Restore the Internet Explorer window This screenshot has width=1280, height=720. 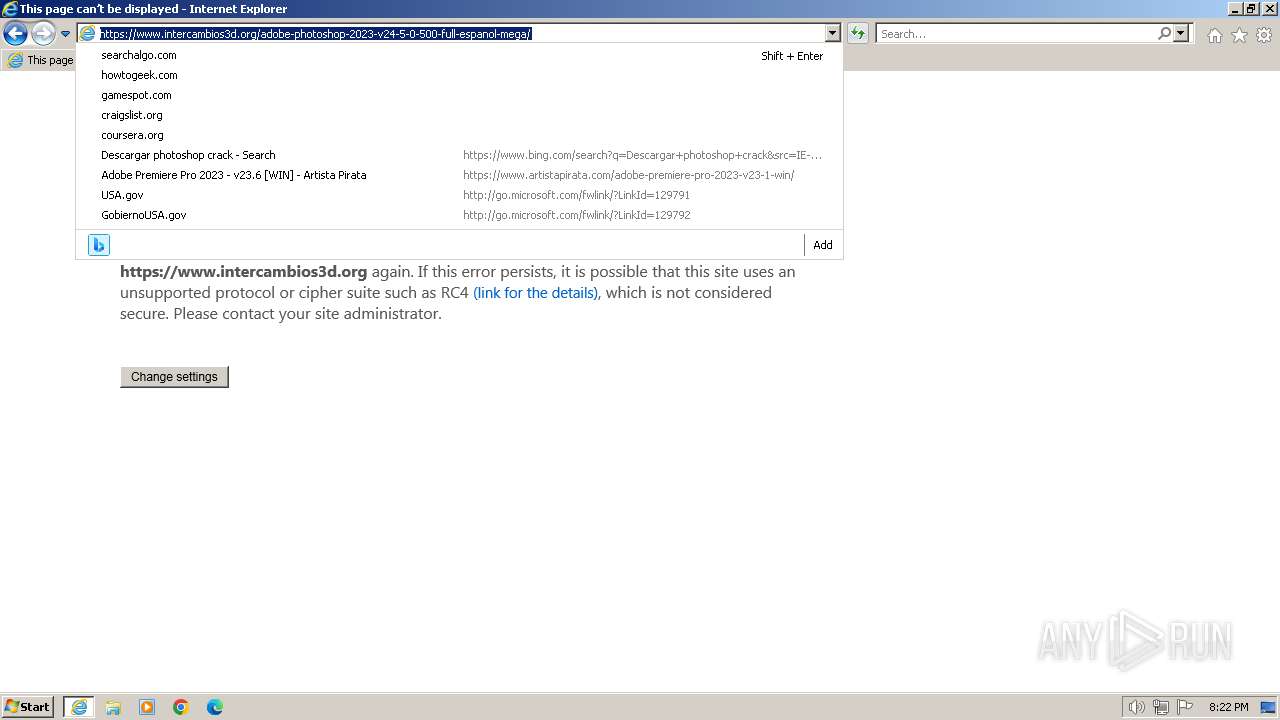click(1251, 9)
